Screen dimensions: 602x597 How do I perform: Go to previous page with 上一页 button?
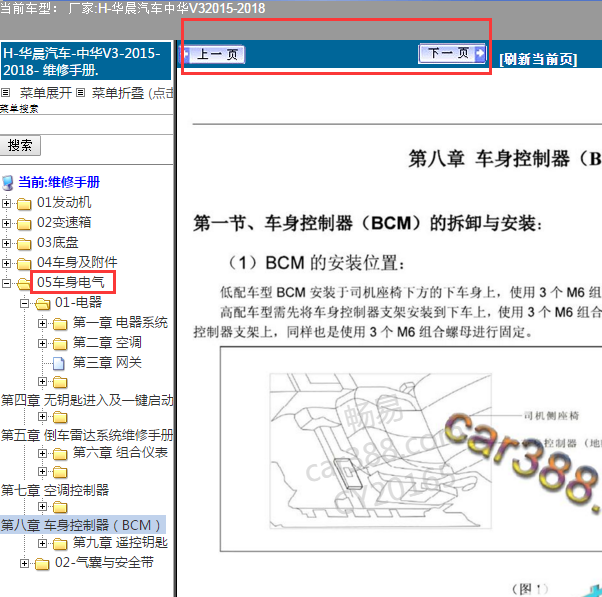pos(212,55)
